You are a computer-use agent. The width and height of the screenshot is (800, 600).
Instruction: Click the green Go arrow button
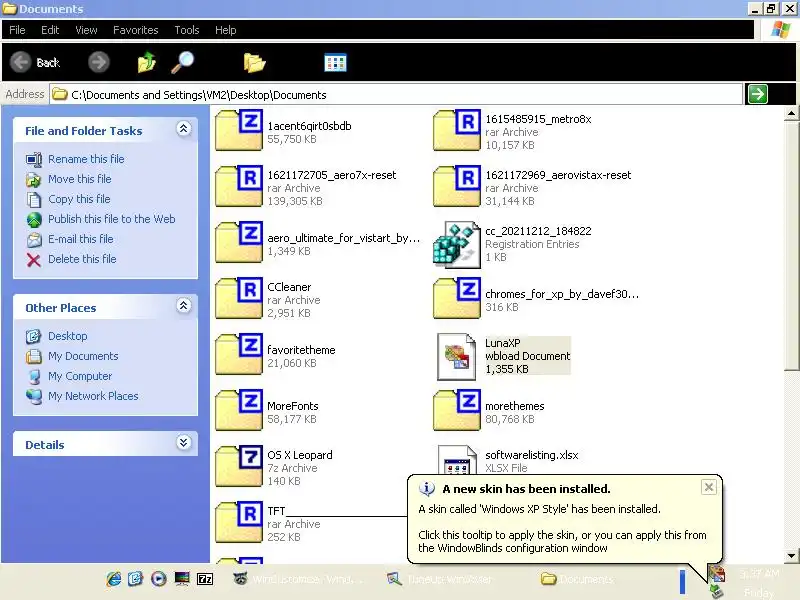[x=757, y=94]
